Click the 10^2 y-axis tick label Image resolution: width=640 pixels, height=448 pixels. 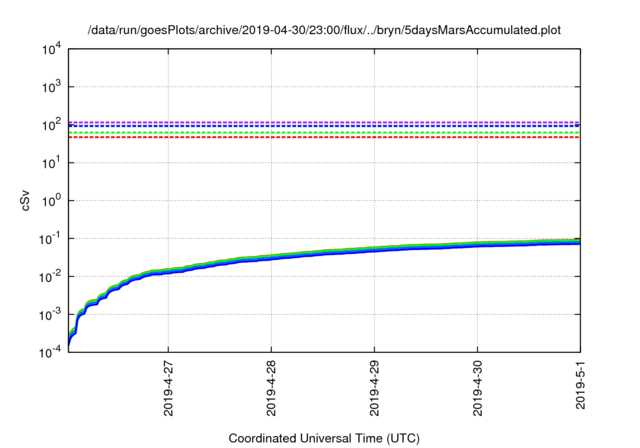(51, 125)
